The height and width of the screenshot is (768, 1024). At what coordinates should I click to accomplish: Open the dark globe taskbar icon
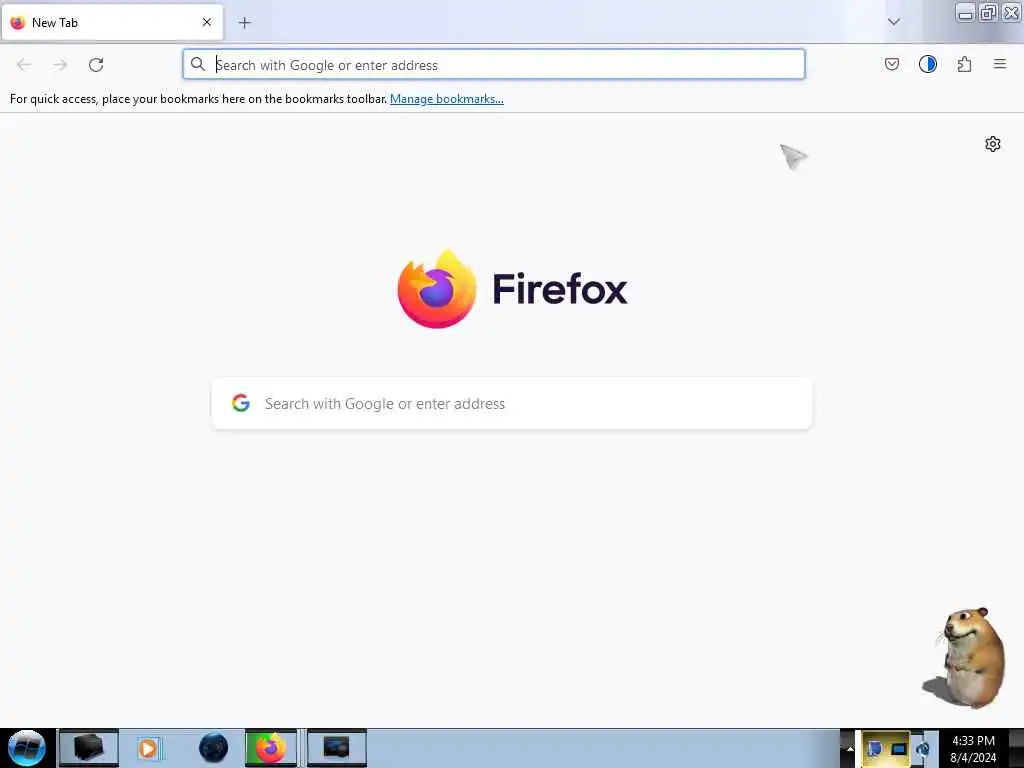[213, 748]
